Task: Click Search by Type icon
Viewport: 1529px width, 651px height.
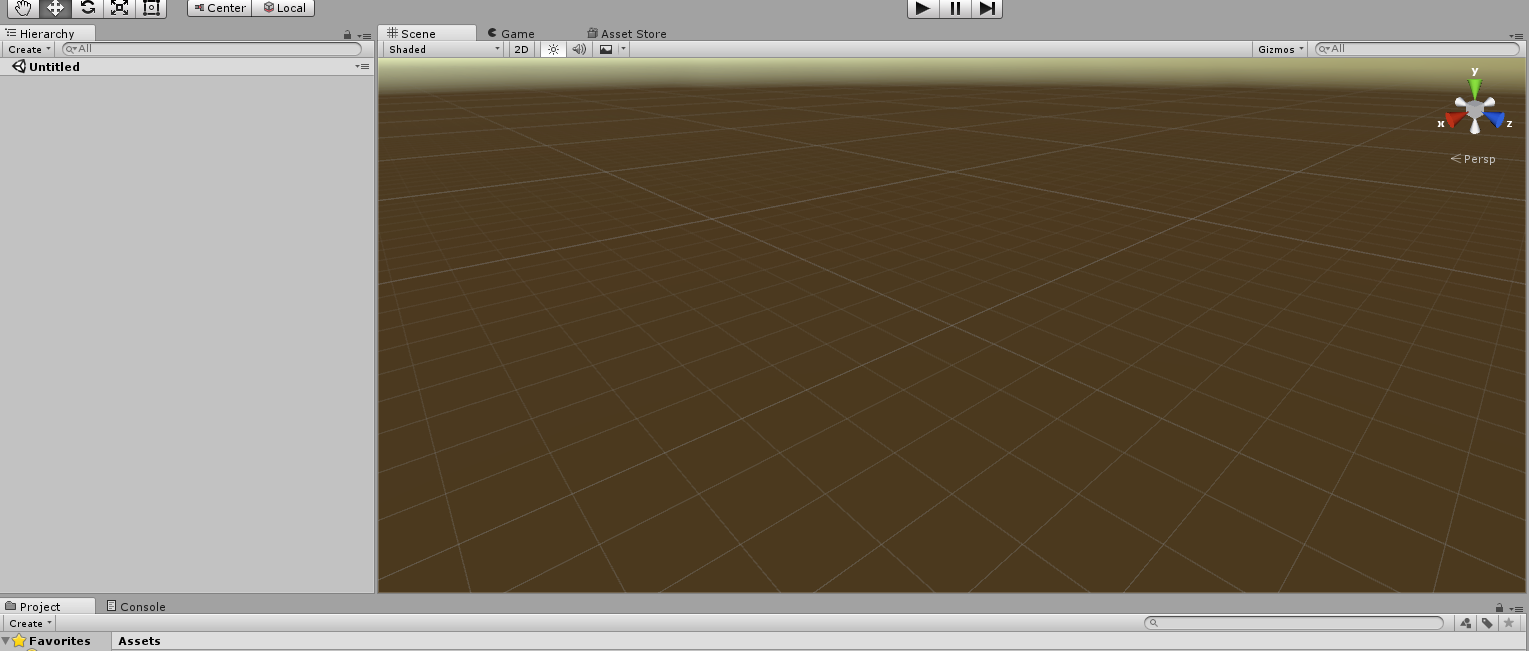Action: coord(1466,623)
